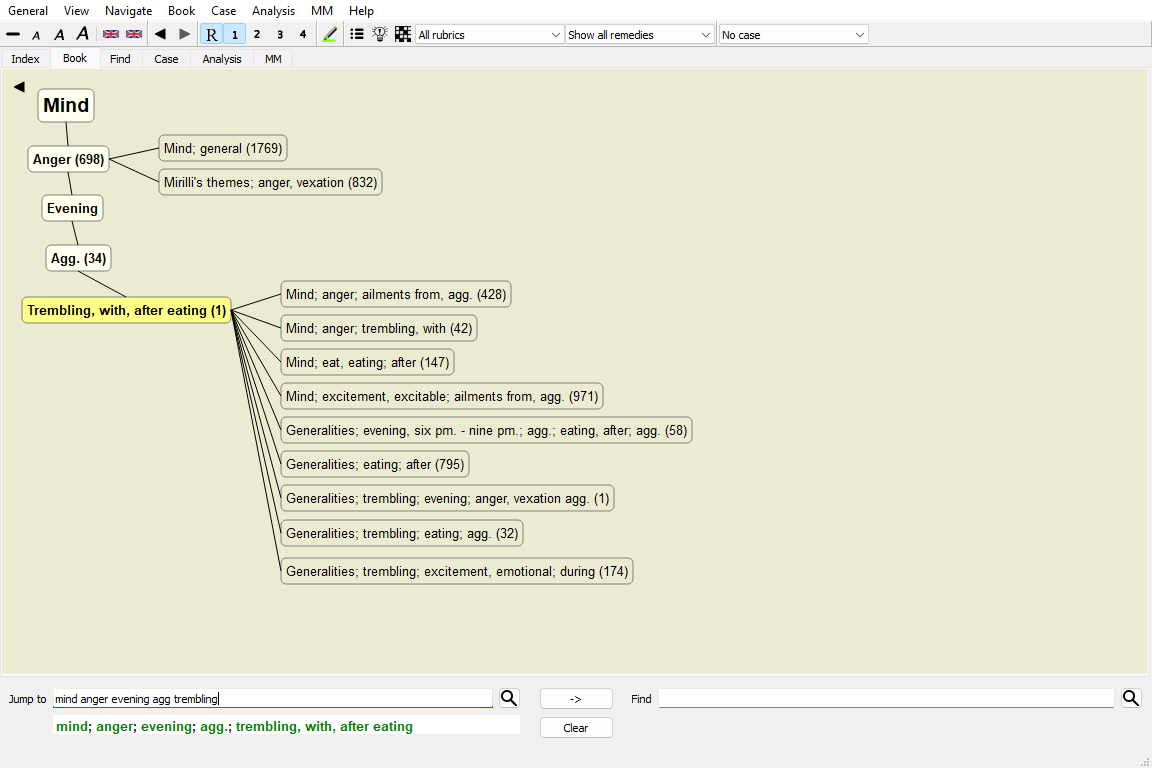Click the Jump to input field
Image resolution: width=1152 pixels, height=768 pixels.
(x=273, y=699)
